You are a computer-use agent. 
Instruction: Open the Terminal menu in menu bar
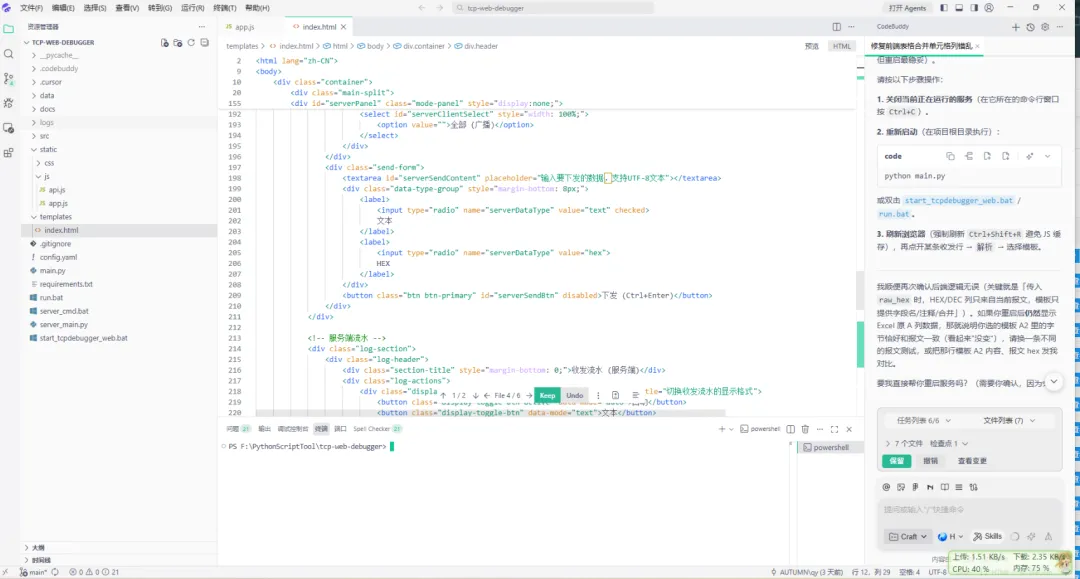click(x=225, y=8)
